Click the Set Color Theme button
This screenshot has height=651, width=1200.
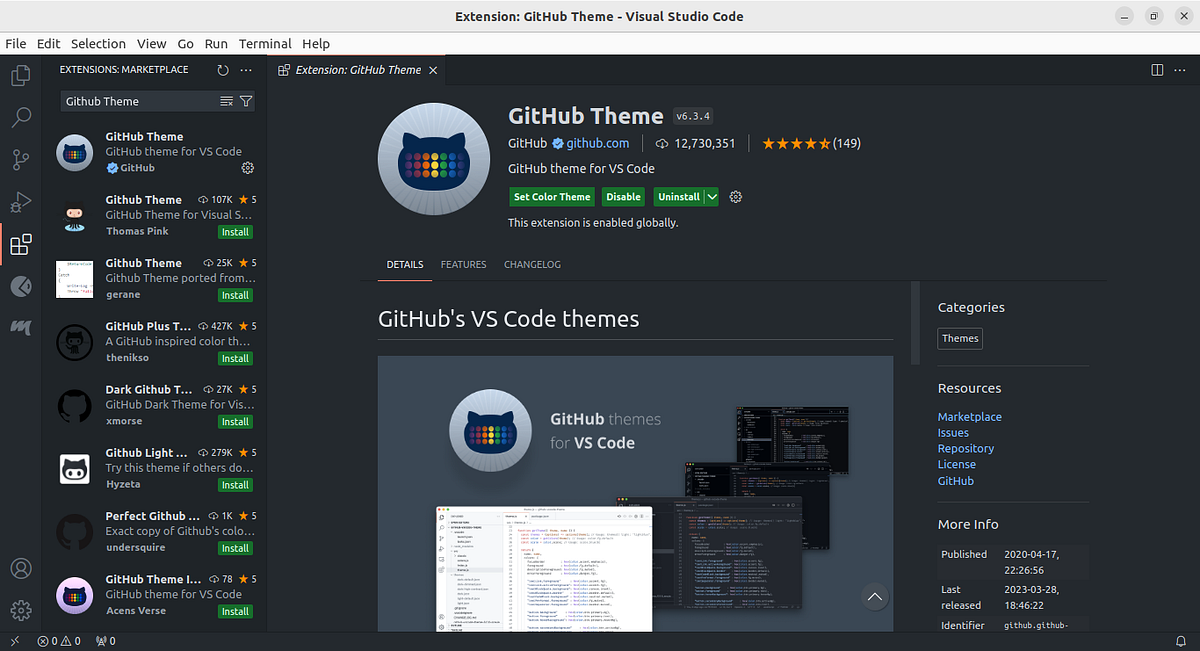551,196
